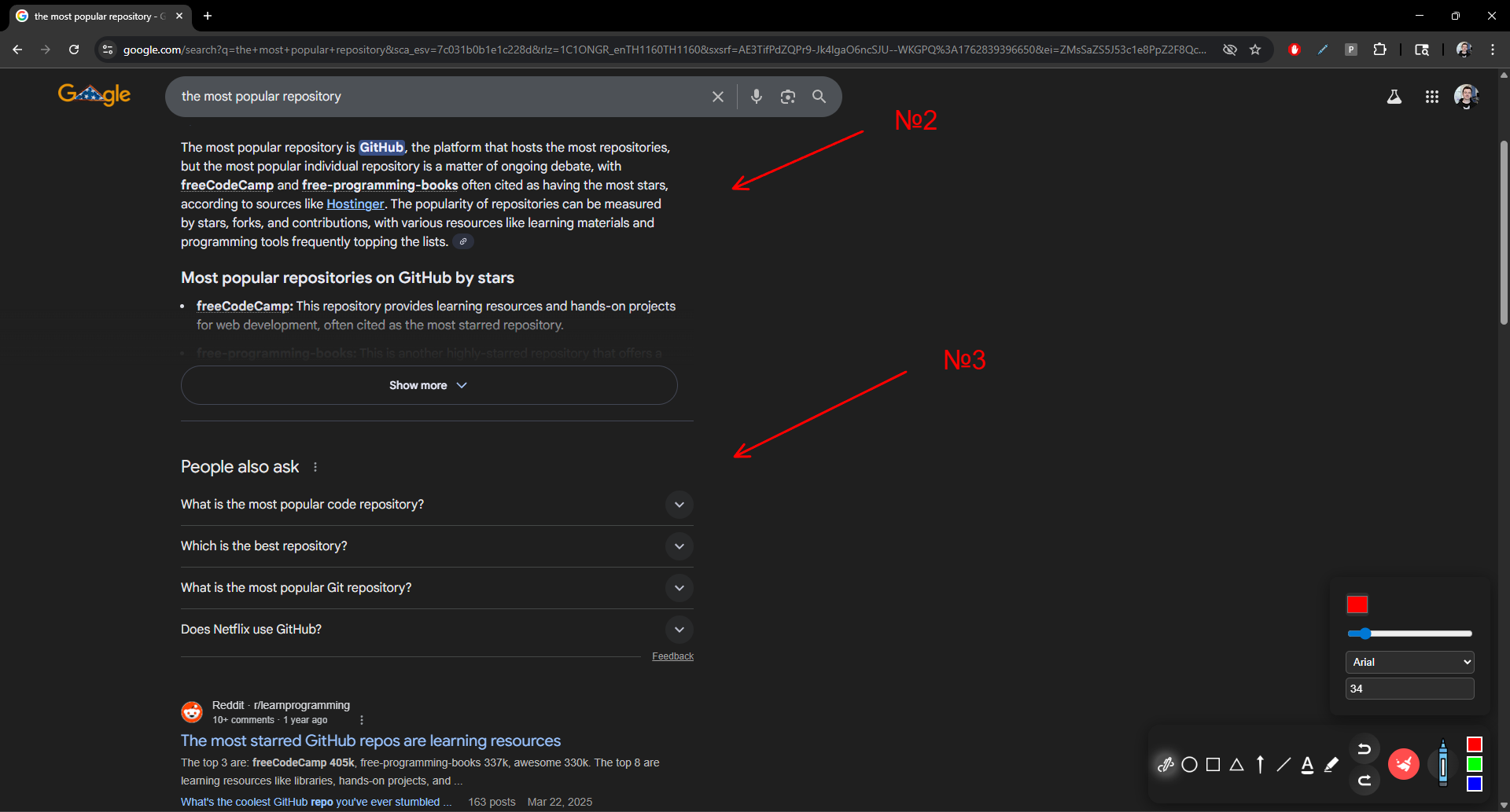Expand 'What is the most popular code repository?'
Viewport: 1510px width, 812px height.
pos(679,505)
